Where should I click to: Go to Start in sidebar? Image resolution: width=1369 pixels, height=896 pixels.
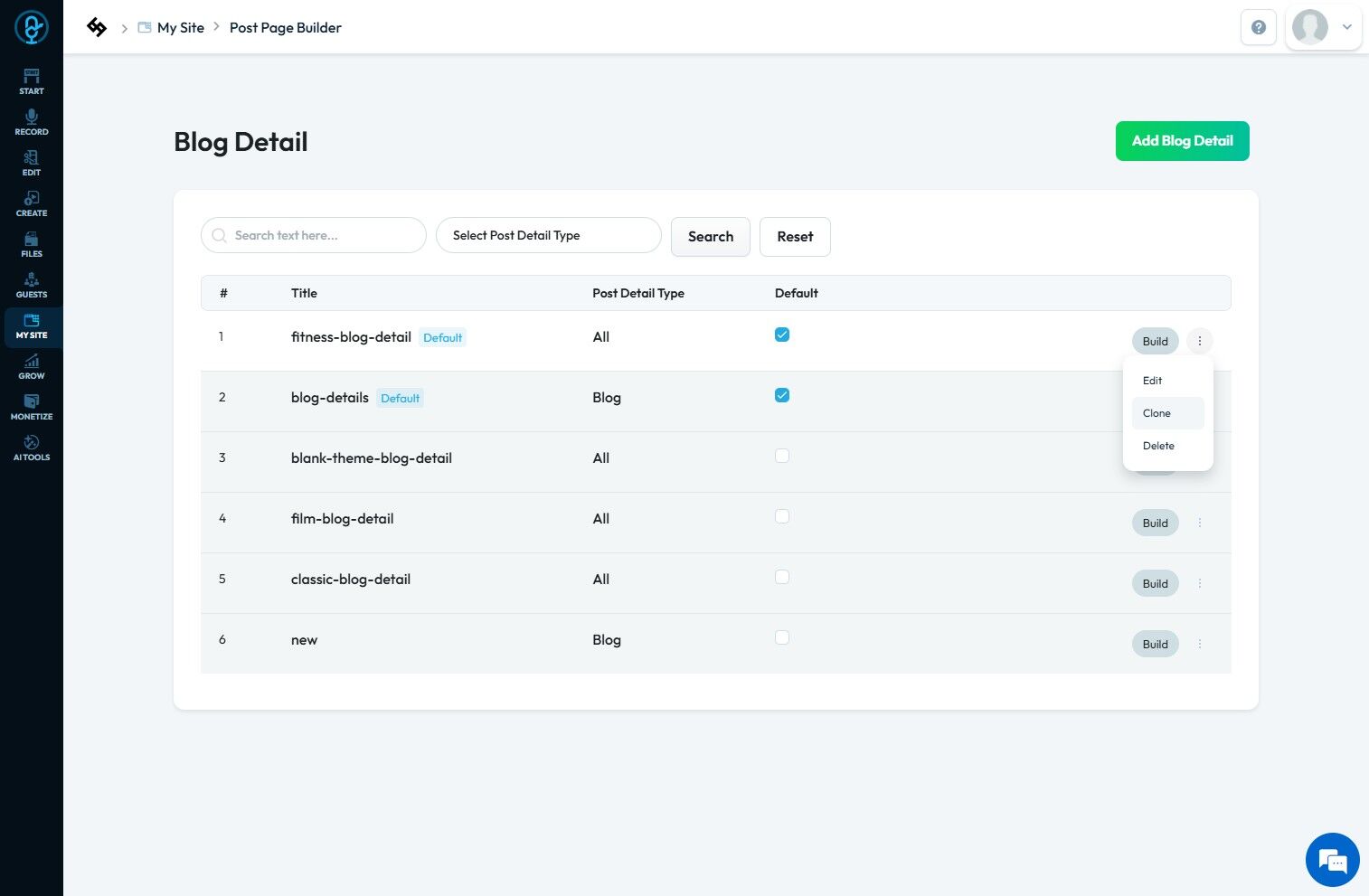point(32,81)
